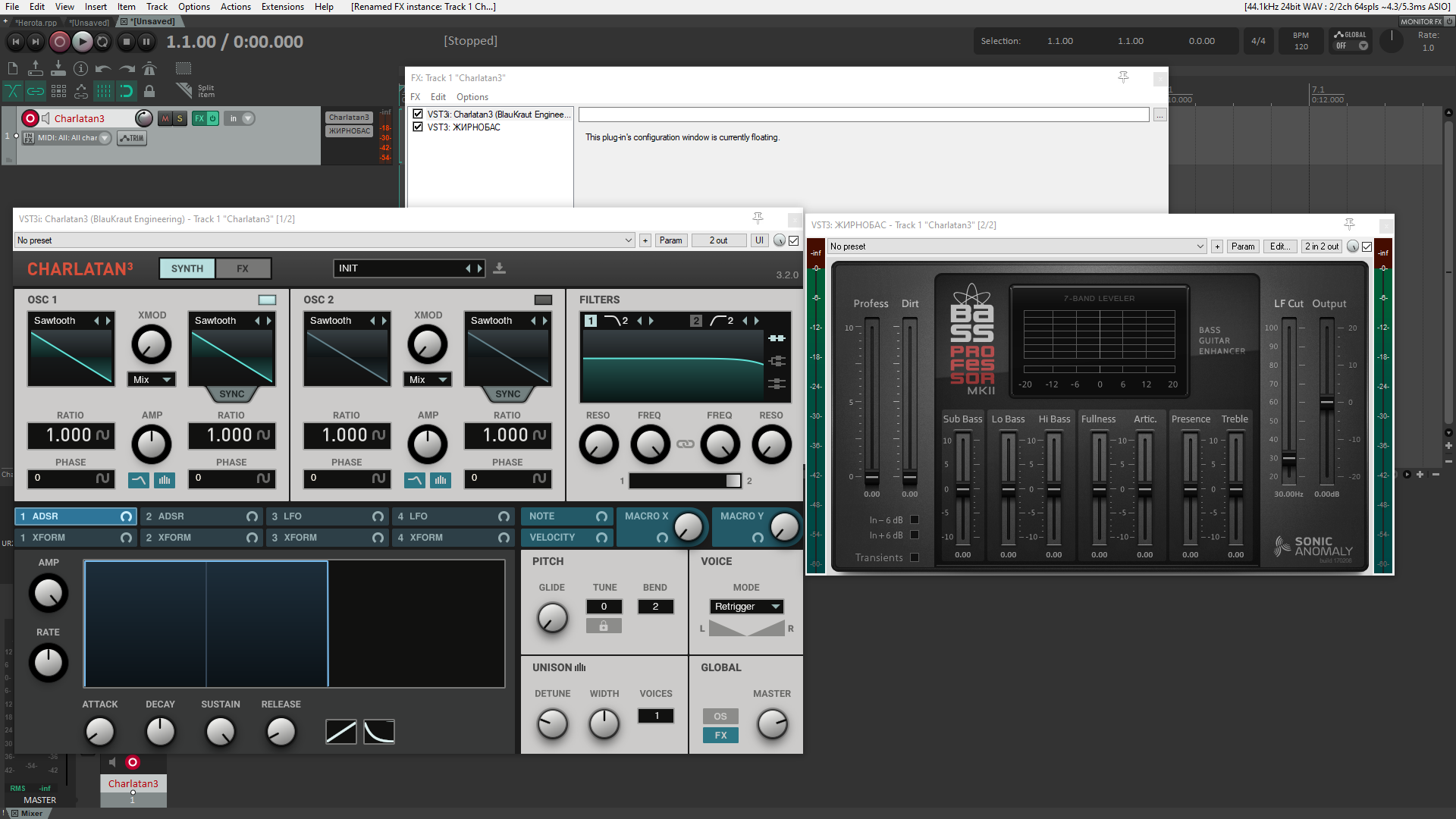
Task: Open 2 in 2 out routing in ЖИРНОБАС
Action: click(x=1322, y=246)
